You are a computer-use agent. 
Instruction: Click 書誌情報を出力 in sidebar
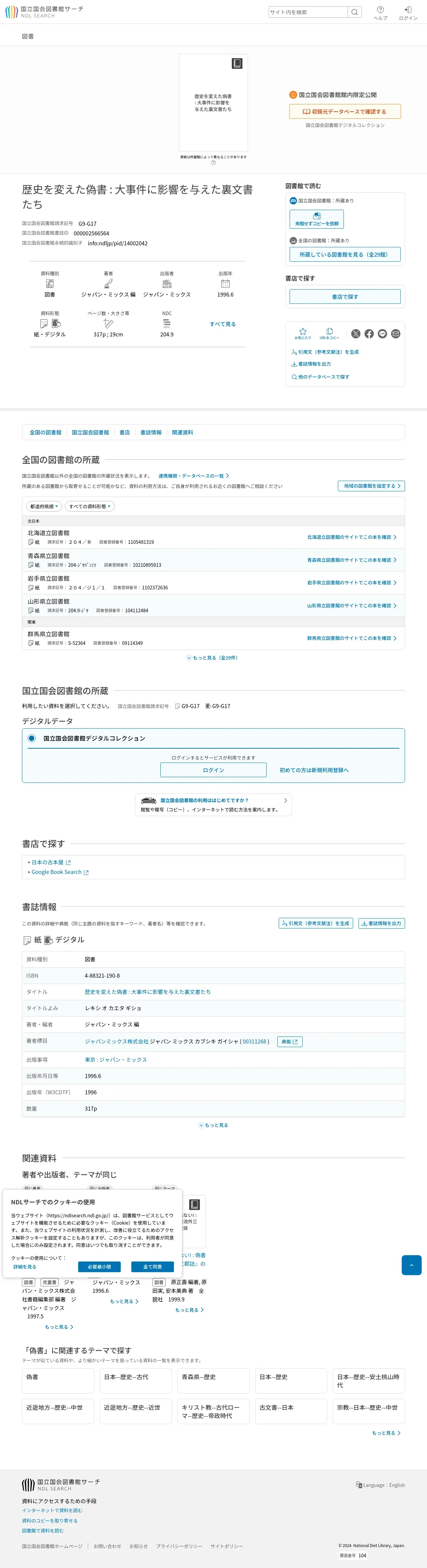[x=311, y=364]
